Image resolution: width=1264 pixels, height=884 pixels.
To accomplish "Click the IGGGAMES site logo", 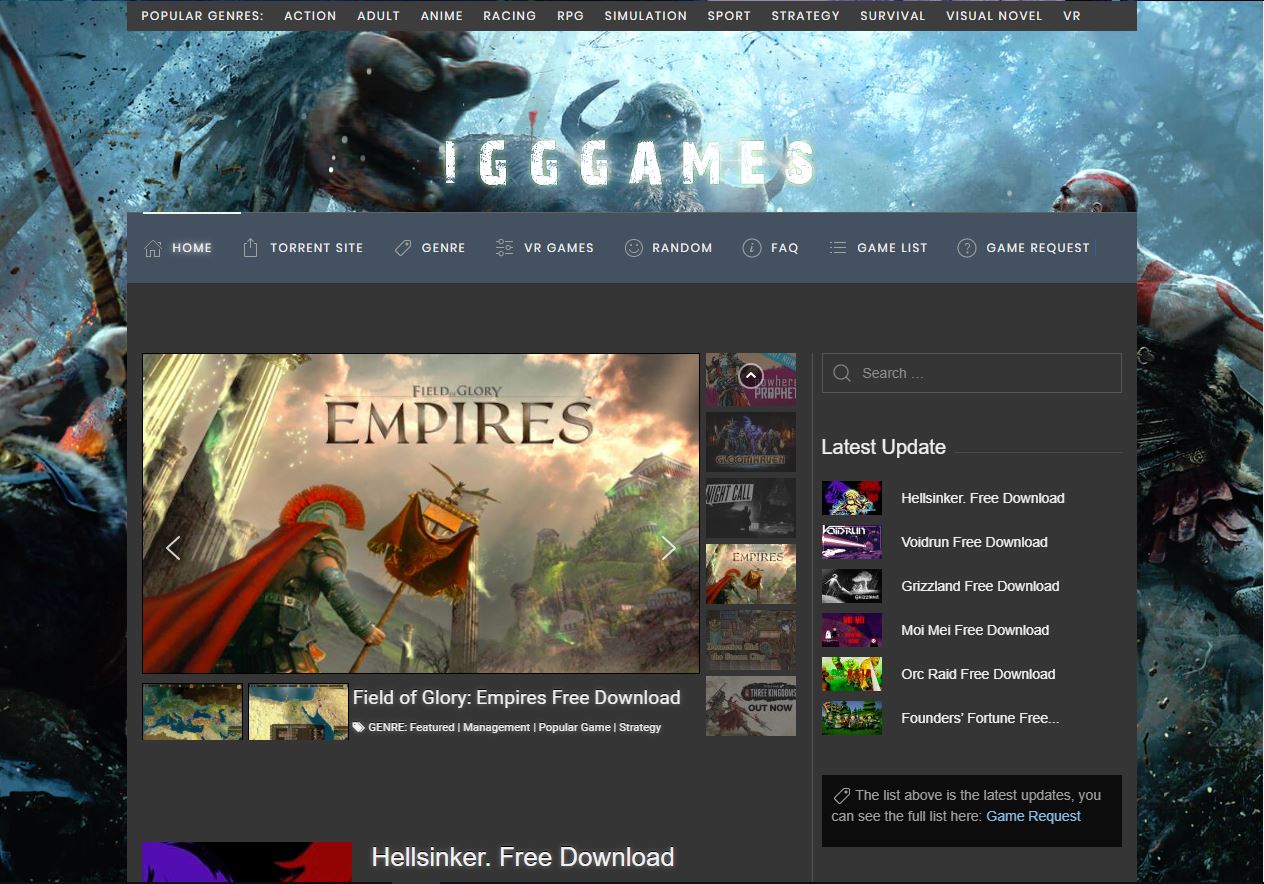I will coord(630,164).
